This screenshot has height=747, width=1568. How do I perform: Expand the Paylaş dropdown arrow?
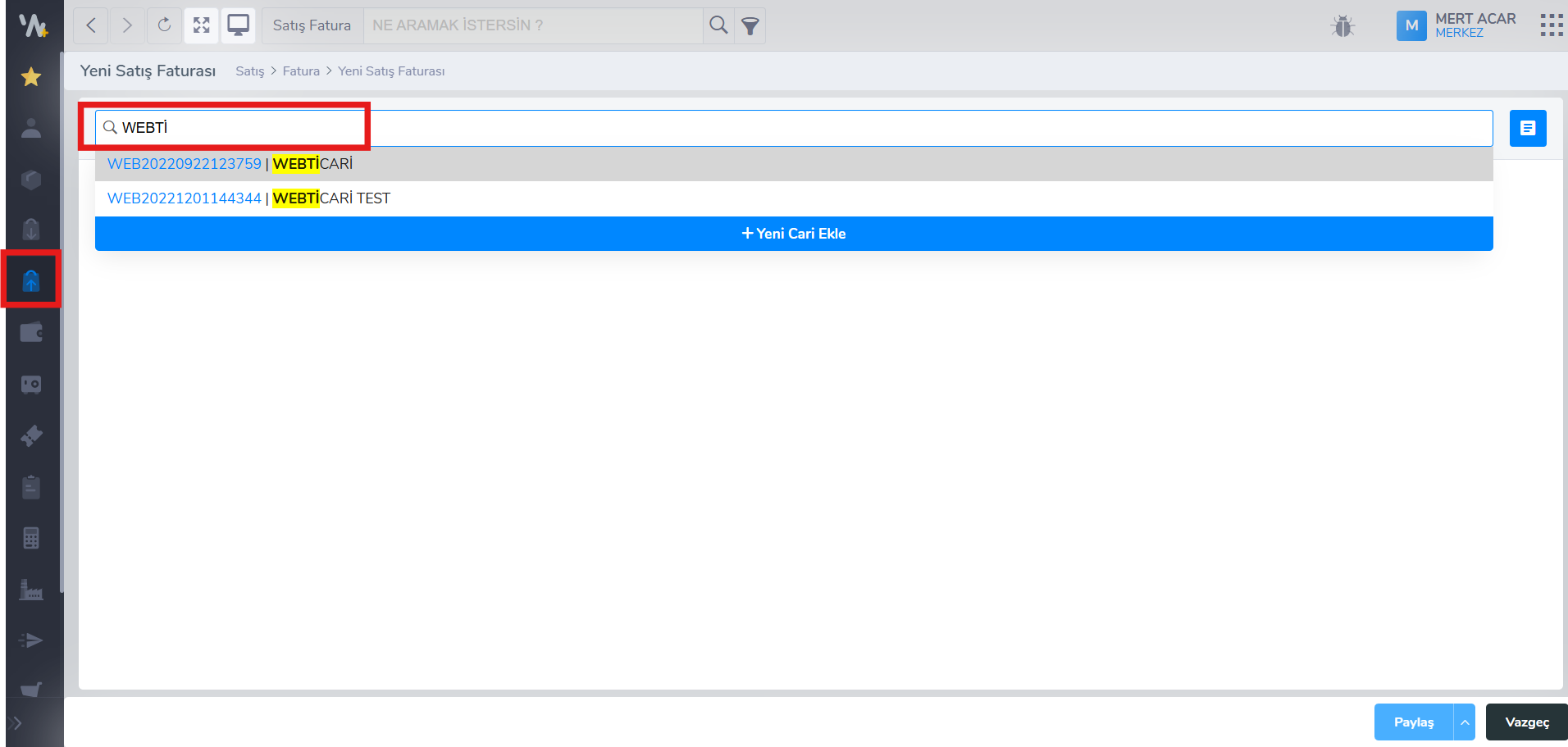1464,722
